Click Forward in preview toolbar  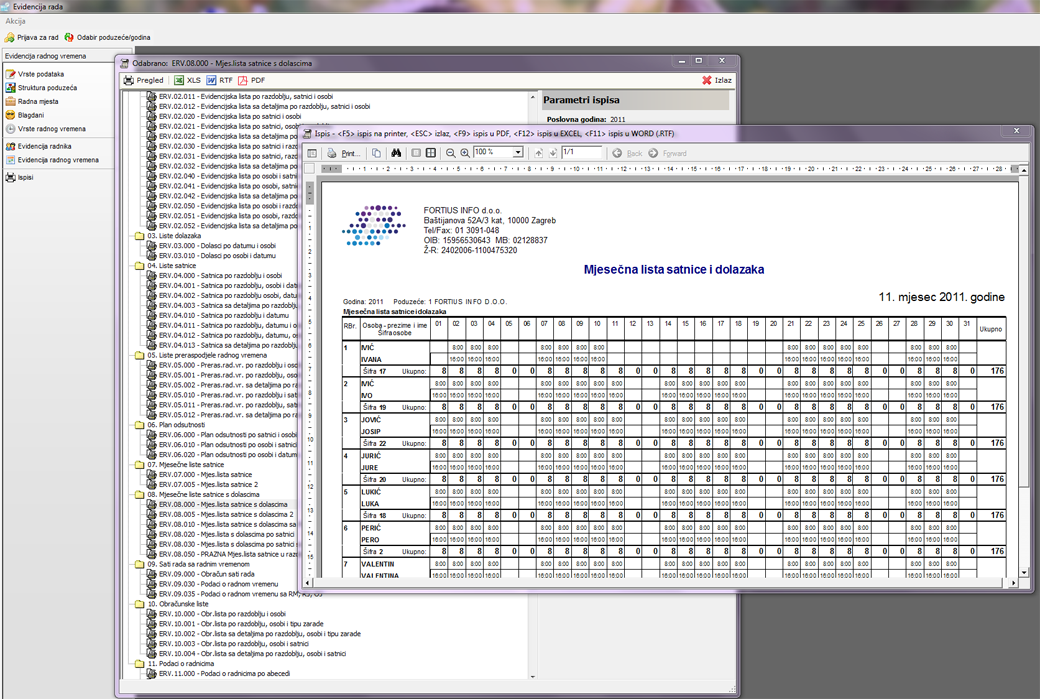pos(667,153)
